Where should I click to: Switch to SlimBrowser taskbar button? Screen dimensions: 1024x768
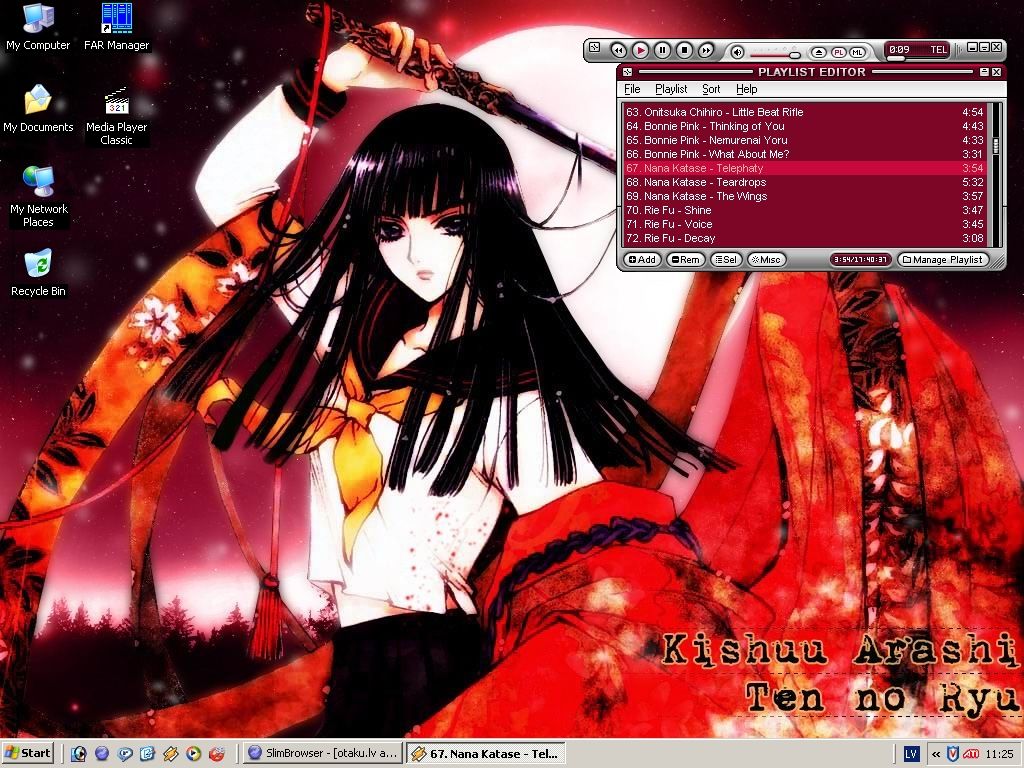click(323, 754)
